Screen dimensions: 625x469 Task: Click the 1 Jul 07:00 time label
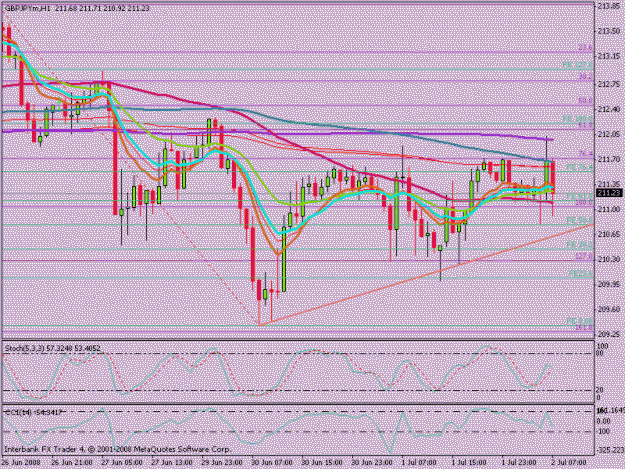(x=419, y=463)
